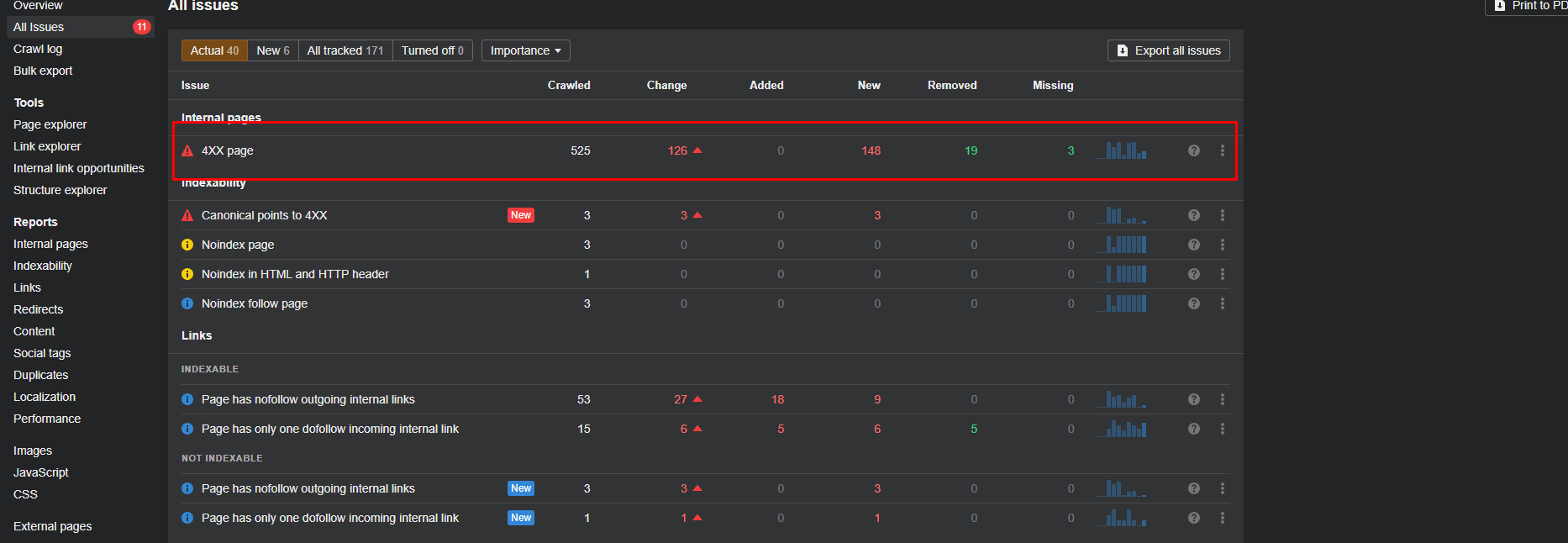
Task: Open Link explorer tool
Action: click(x=47, y=146)
